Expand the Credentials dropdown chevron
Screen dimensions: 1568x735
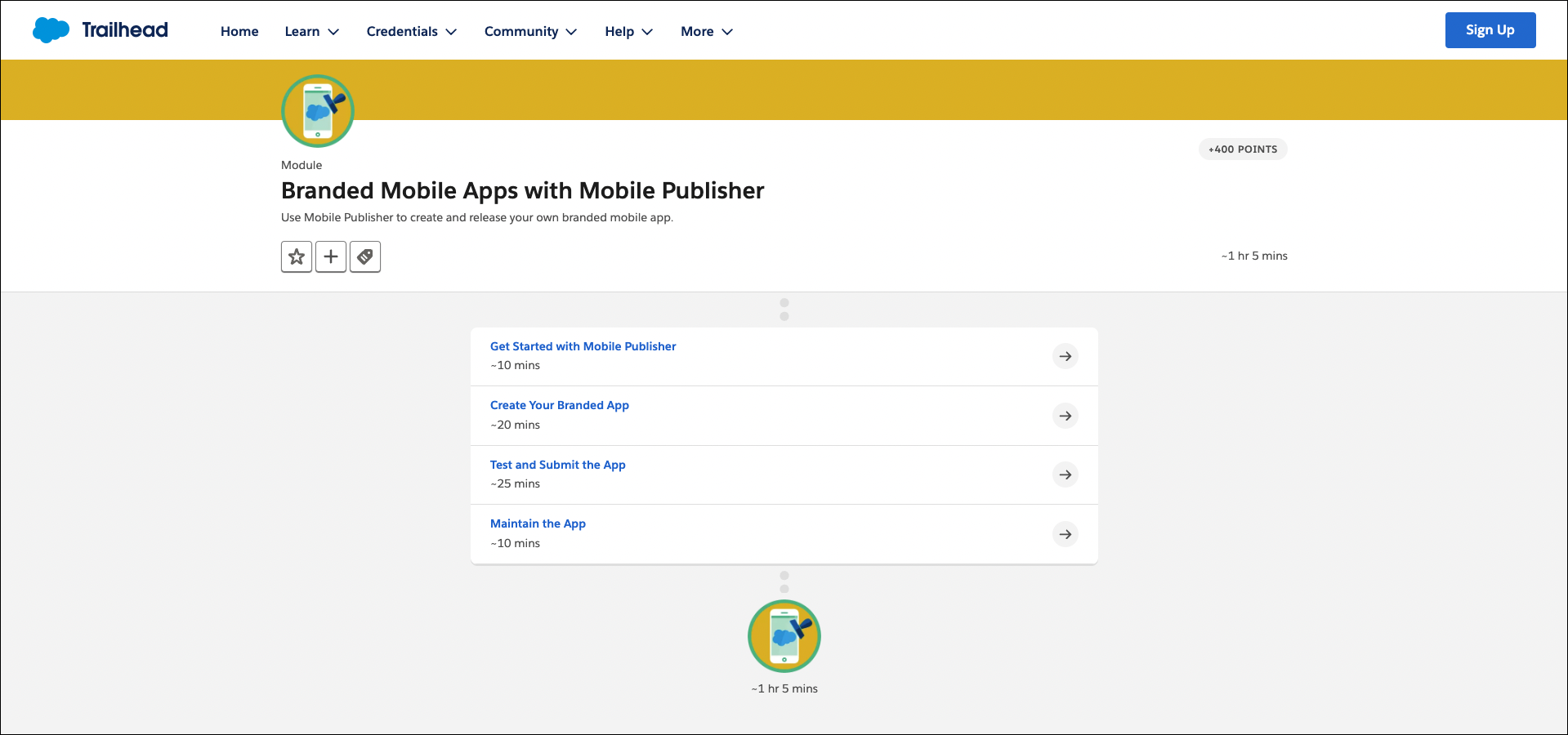pos(451,32)
